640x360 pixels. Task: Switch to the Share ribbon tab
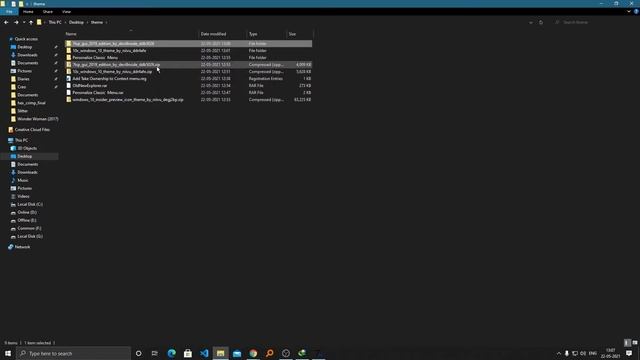pyautogui.click(x=48, y=12)
